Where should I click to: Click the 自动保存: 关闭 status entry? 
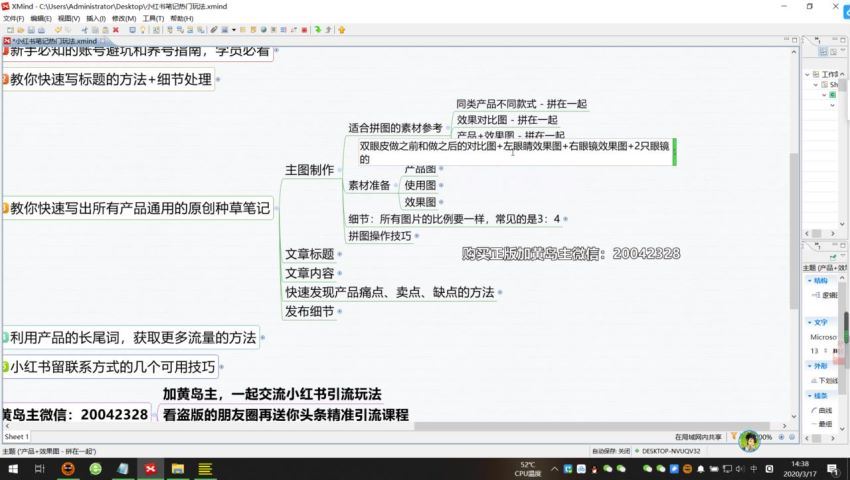(x=611, y=451)
